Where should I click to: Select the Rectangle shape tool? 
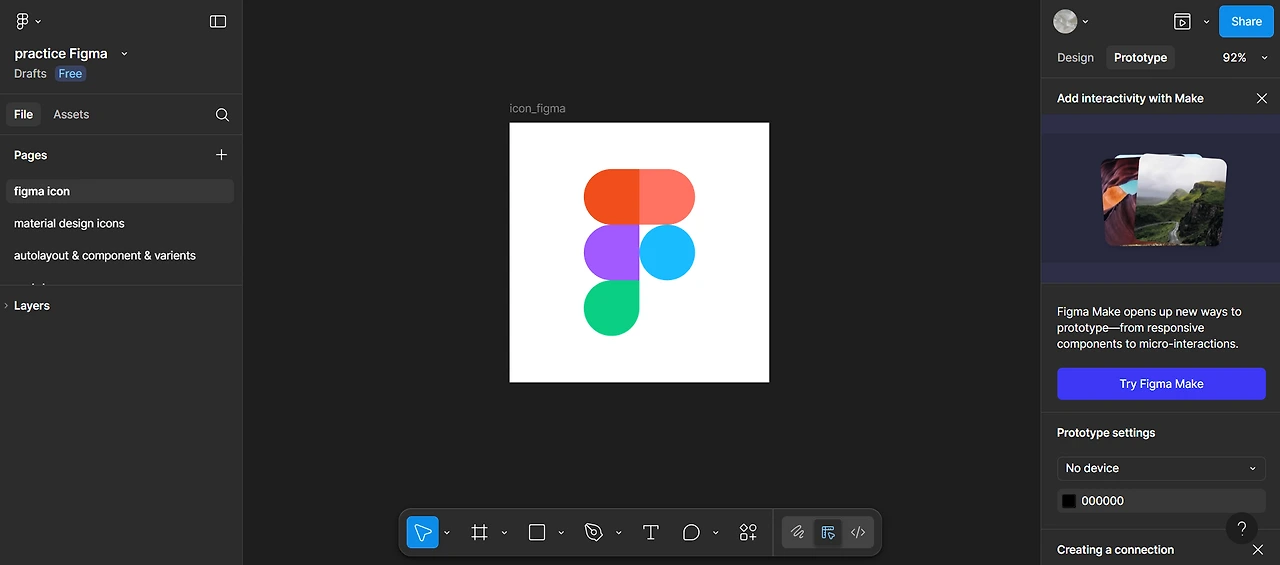tap(537, 532)
